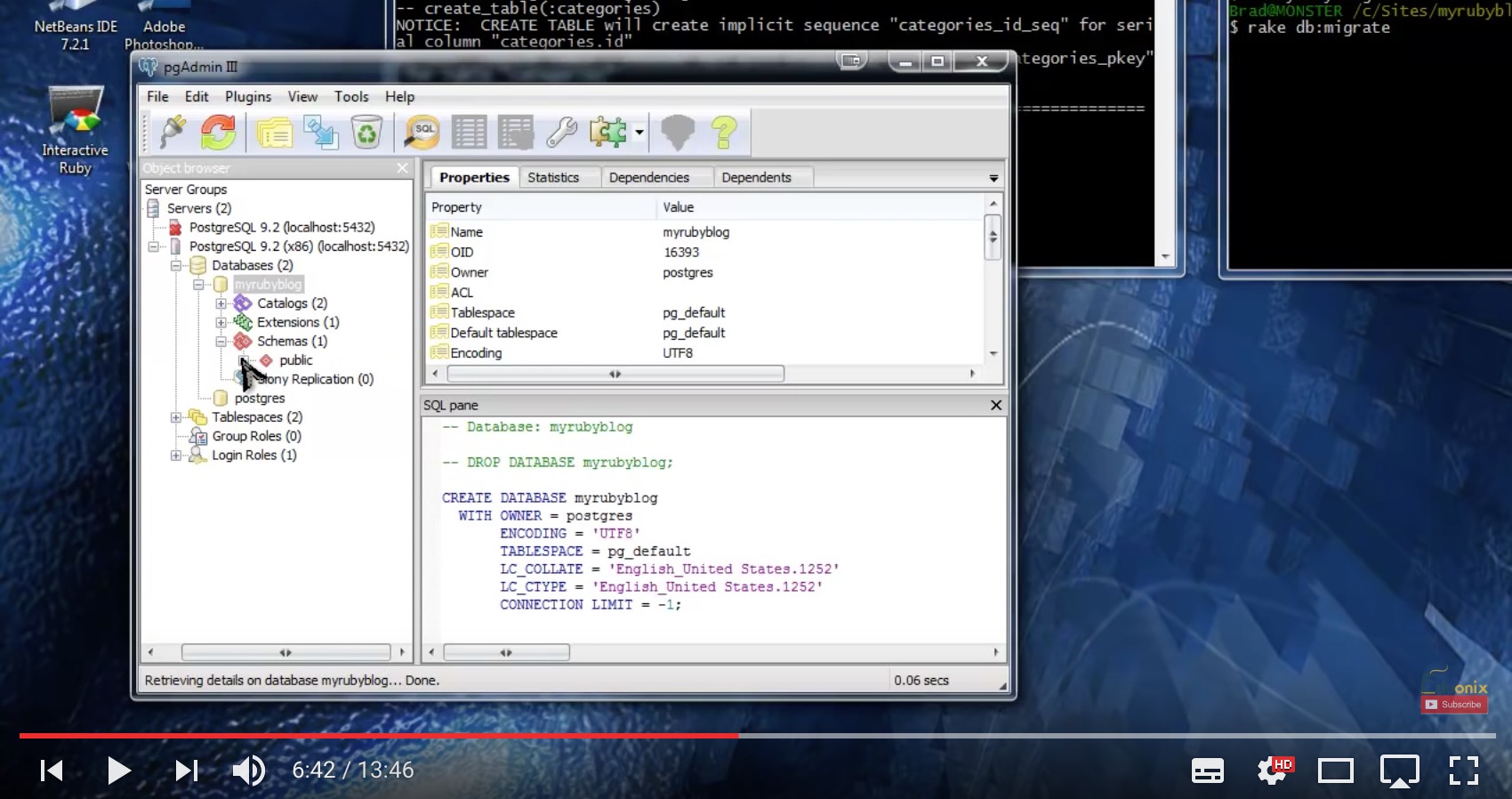Enter fullscreen video mode
1512x799 pixels.
[x=1463, y=771]
